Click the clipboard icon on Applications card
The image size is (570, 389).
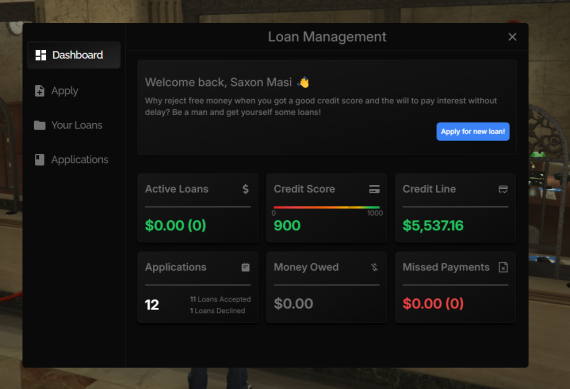pos(246,267)
